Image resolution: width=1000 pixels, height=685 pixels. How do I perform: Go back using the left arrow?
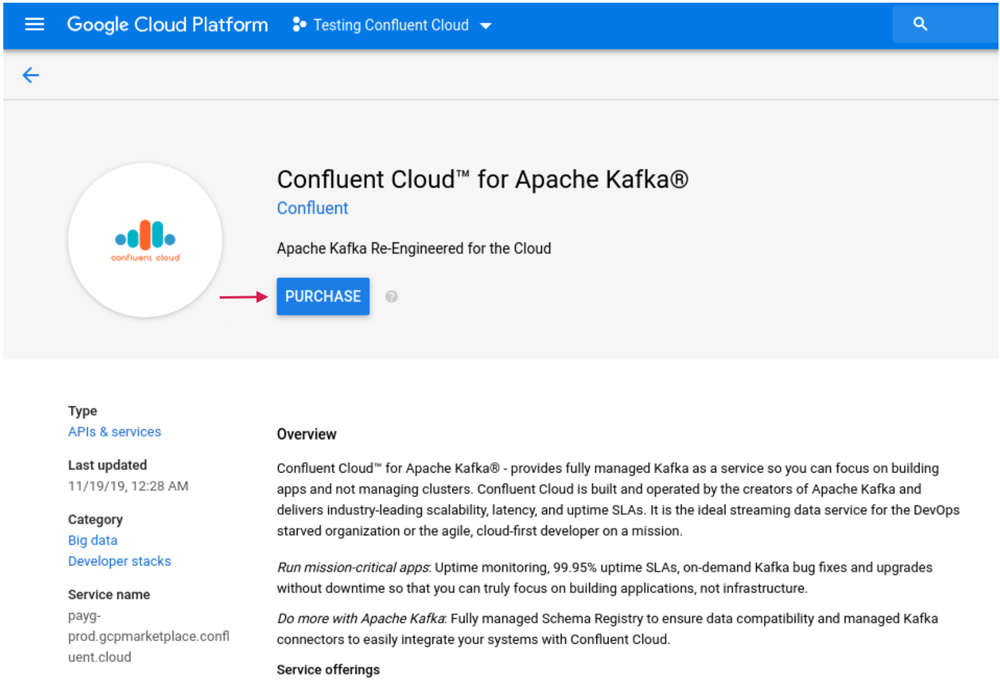tap(31, 75)
